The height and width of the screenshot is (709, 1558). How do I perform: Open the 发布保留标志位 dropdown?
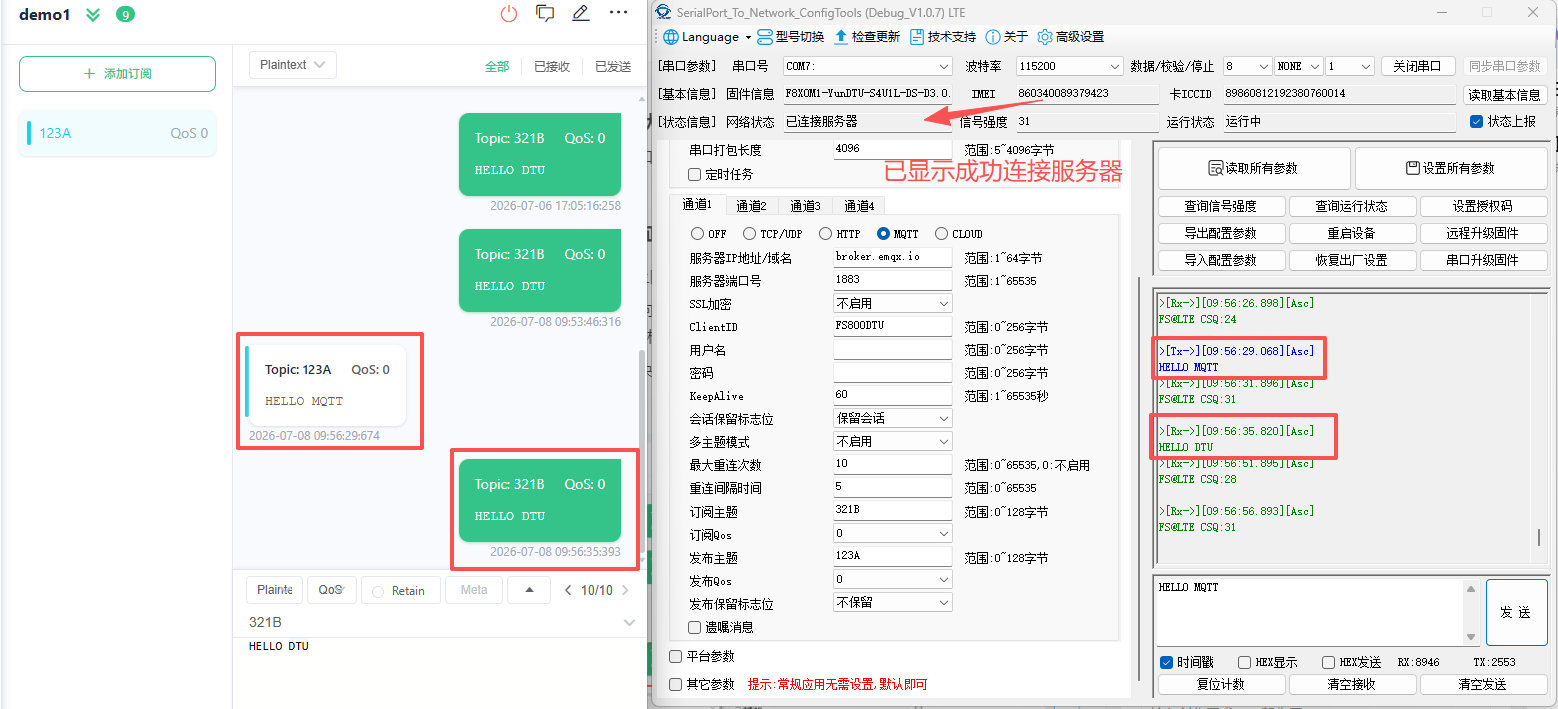click(x=893, y=602)
